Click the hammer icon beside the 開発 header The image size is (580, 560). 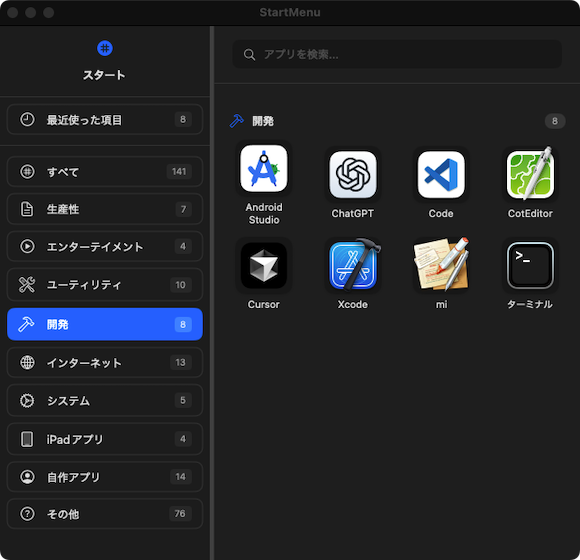(x=237, y=121)
